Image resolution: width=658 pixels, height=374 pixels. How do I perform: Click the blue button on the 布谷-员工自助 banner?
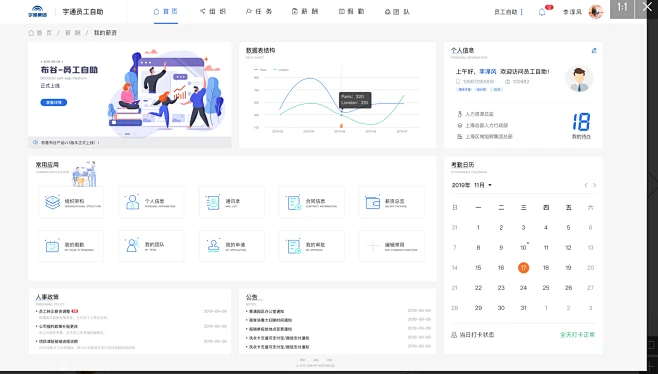pos(54,102)
